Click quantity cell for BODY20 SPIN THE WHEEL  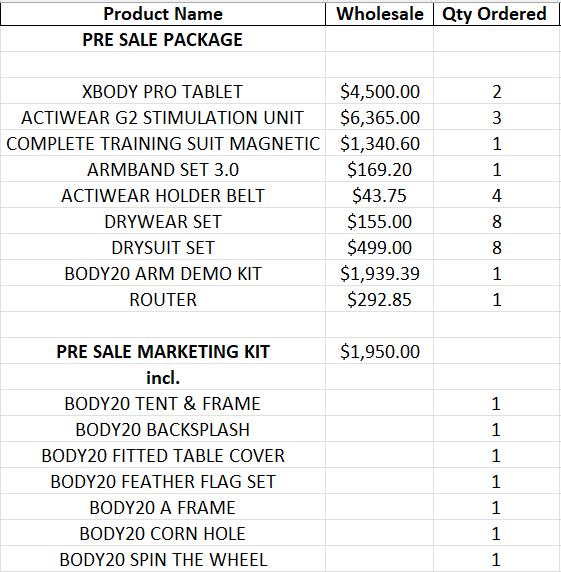click(x=496, y=559)
